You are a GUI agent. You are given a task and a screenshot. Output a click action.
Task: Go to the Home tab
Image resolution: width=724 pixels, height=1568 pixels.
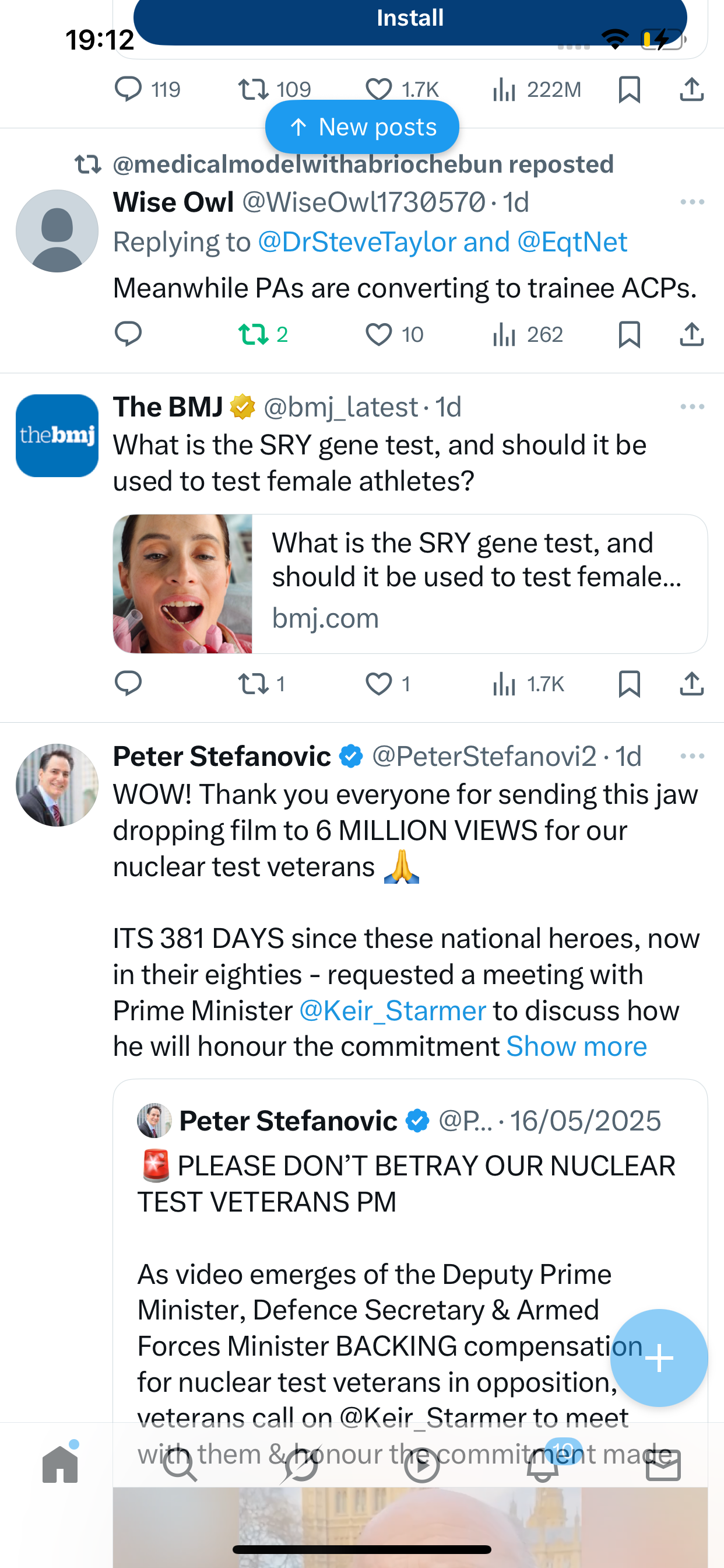(60, 1465)
